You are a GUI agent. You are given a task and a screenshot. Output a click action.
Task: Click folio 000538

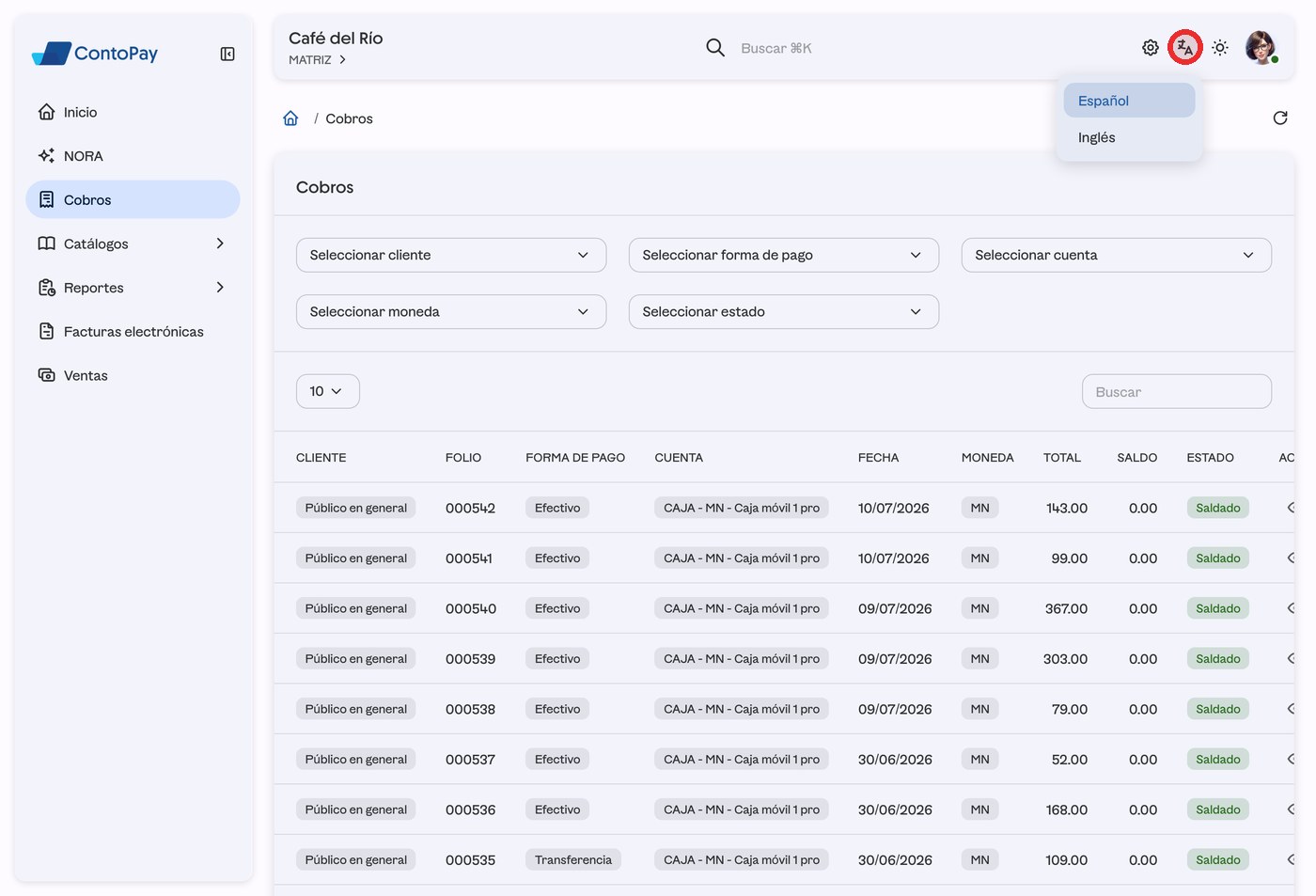470,709
